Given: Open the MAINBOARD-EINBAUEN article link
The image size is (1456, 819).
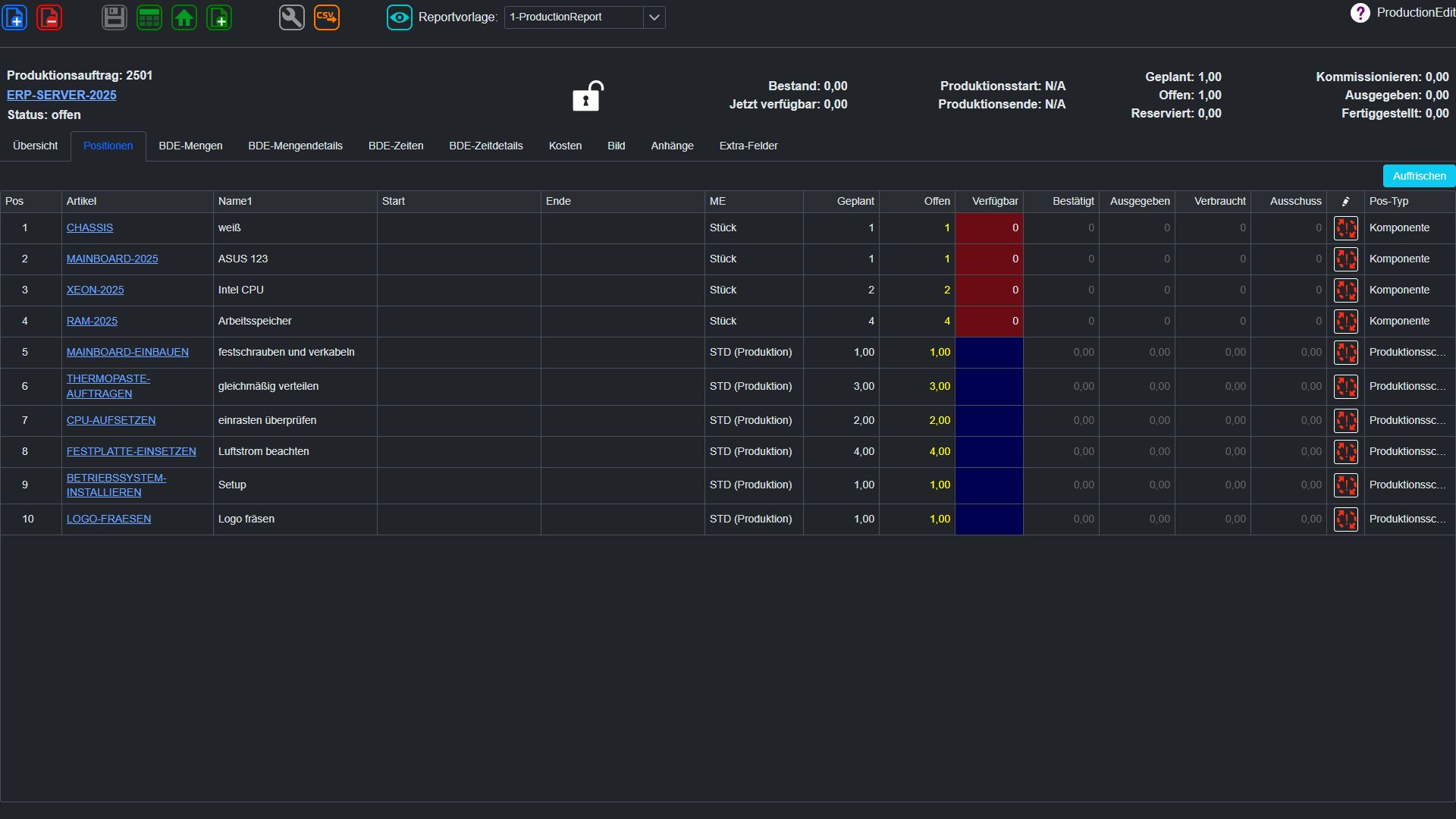Looking at the screenshot, I should (x=127, y=352).
